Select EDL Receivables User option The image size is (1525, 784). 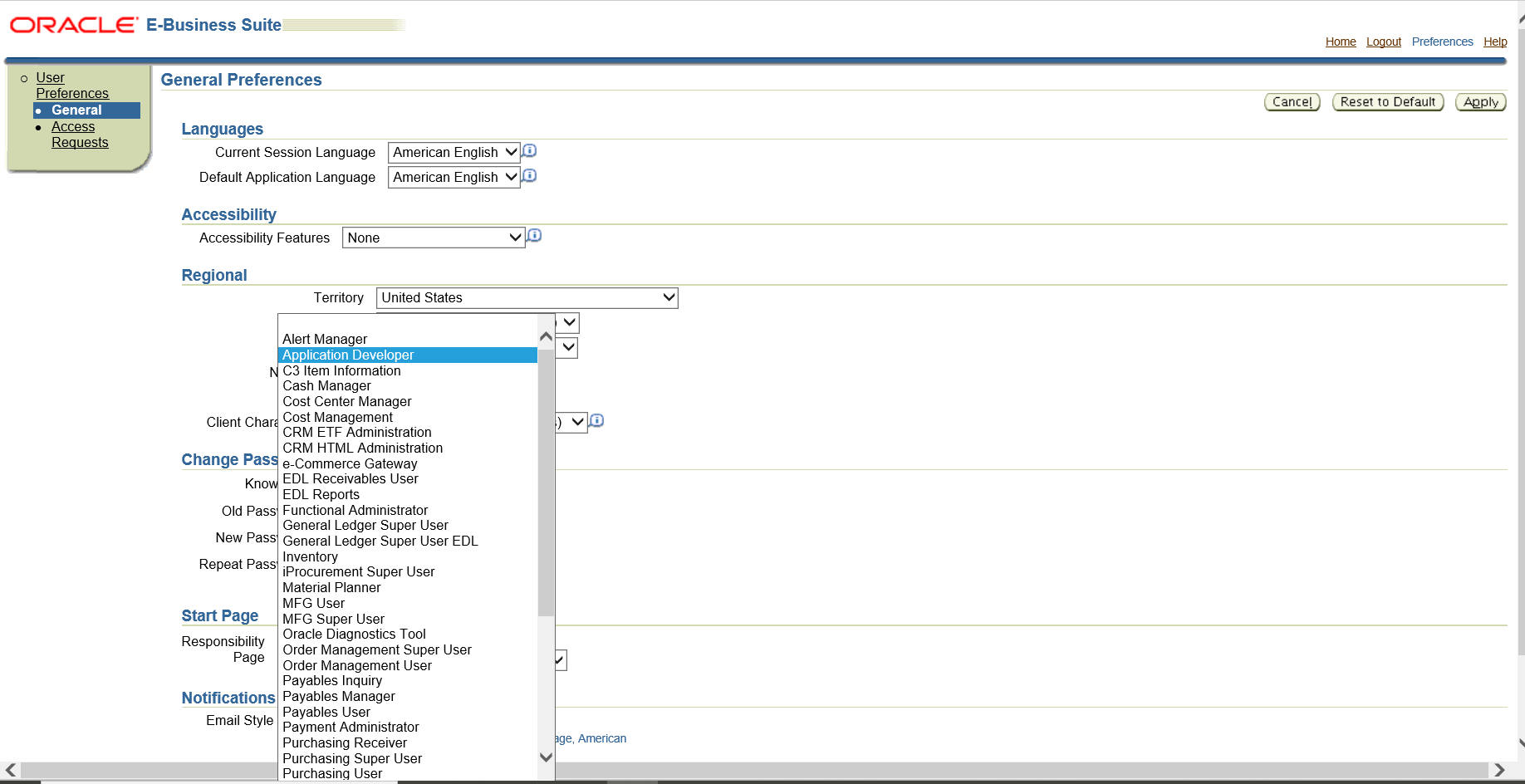tap(408, 479)
